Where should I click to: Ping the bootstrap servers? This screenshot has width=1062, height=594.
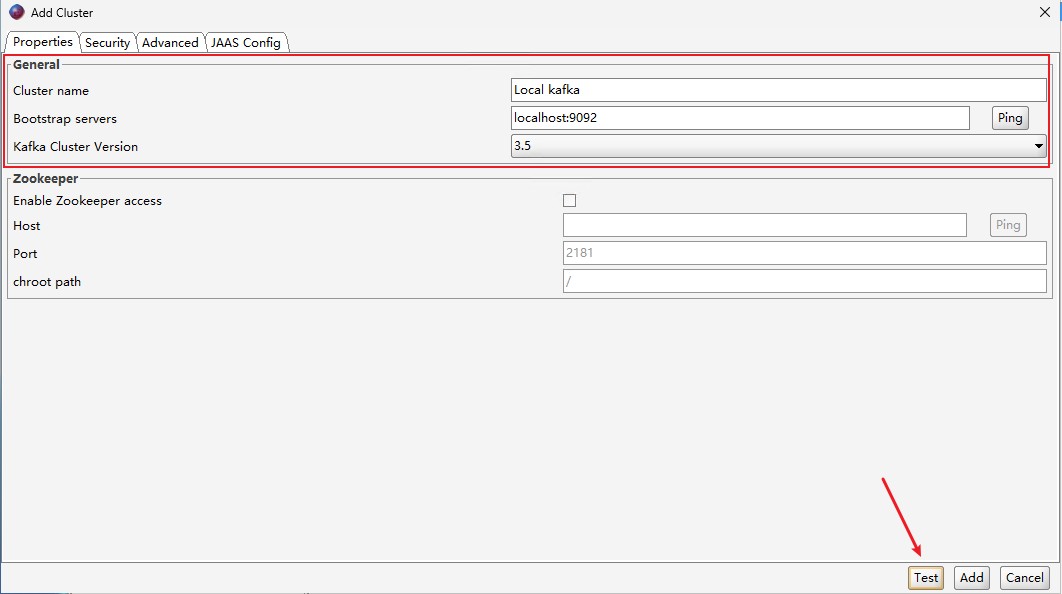pyautogui.click(x=1010, y=118)
